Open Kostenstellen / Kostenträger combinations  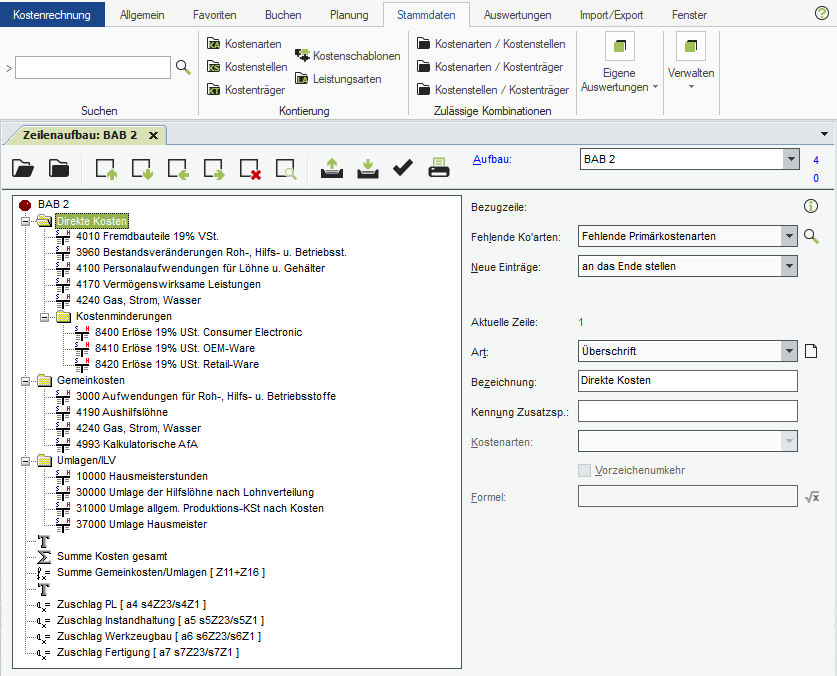[493, 90]
